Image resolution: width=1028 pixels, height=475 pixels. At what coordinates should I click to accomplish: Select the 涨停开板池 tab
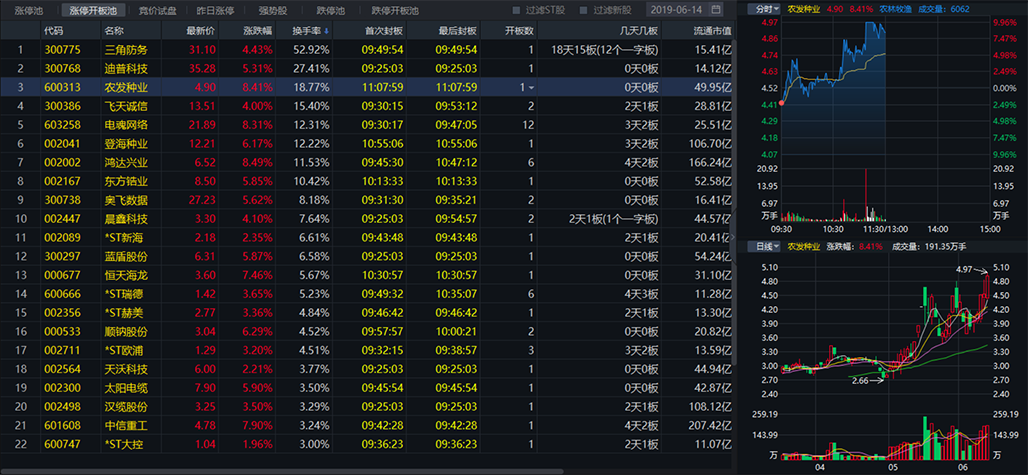pyautogui.click(x=92, y=10)
